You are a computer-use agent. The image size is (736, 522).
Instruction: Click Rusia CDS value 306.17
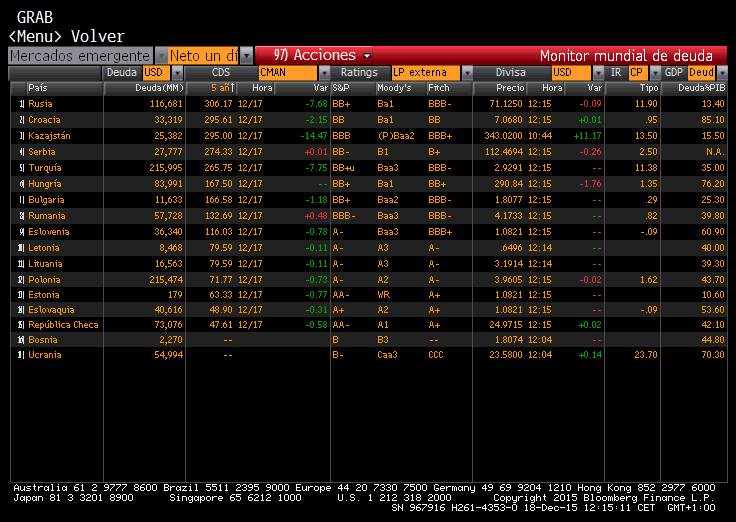tap(218, 104)
